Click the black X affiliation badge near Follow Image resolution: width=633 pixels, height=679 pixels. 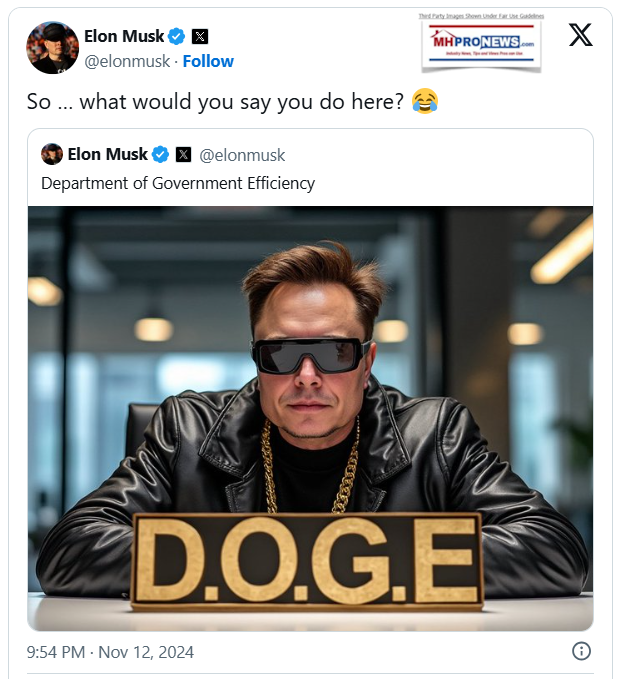[x=200, y=37]
